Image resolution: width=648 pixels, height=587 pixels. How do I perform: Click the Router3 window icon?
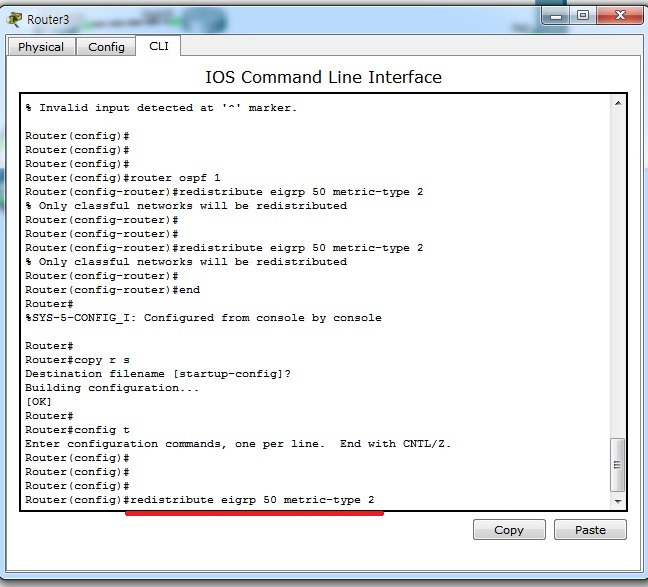(15, 19)
